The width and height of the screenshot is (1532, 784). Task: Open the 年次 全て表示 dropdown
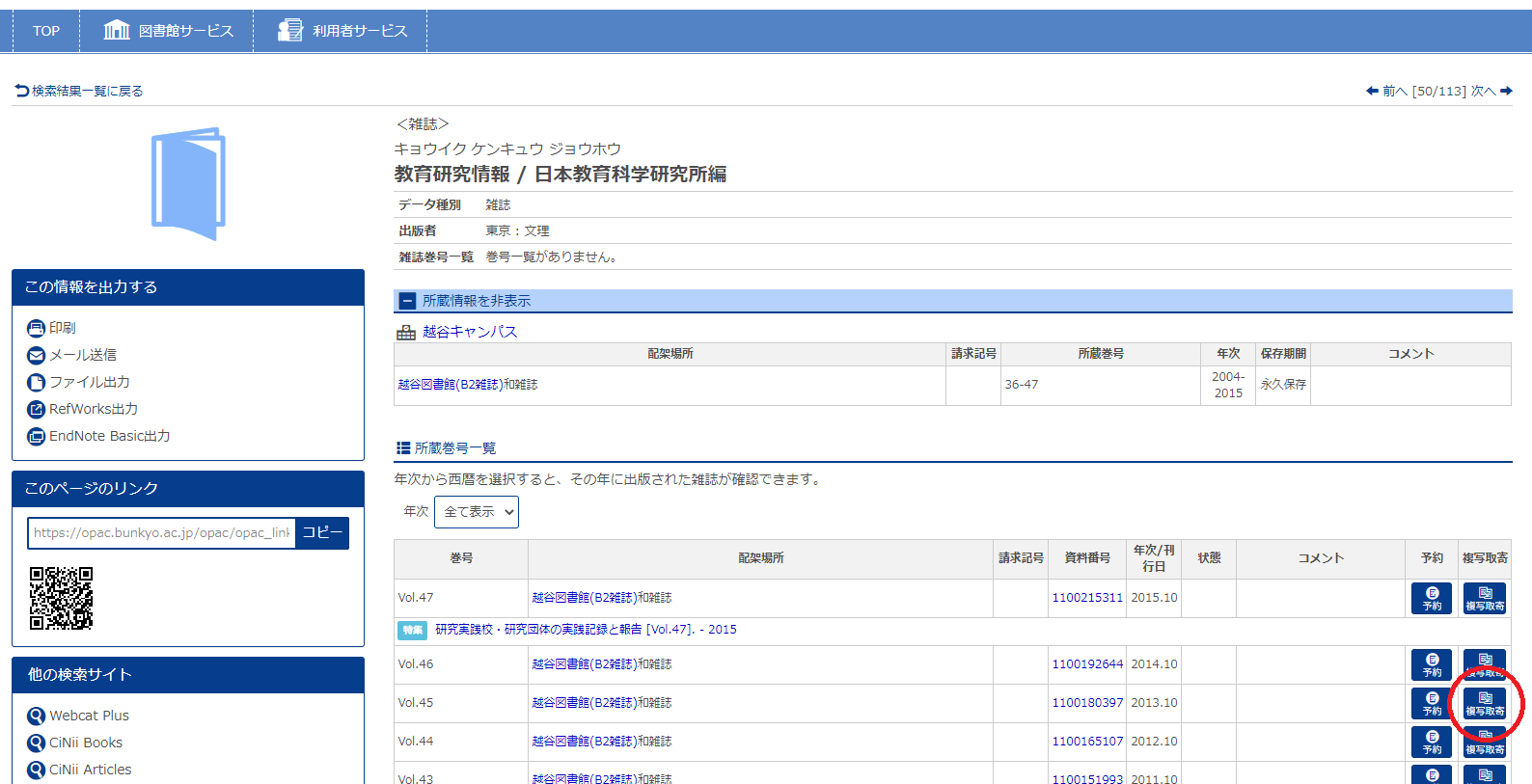pyautogui.click(x=477, y=512)
